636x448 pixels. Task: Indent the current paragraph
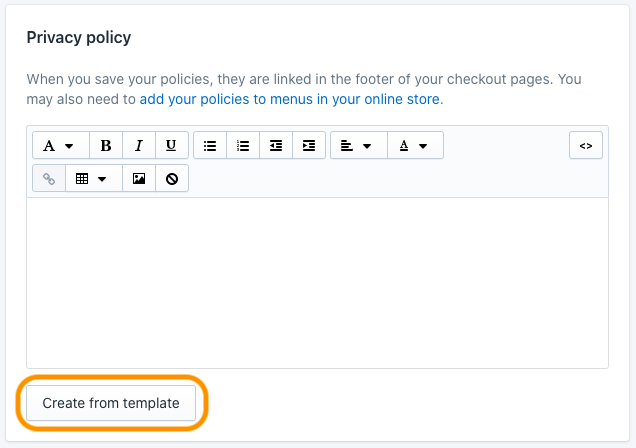tap(309, 146)
